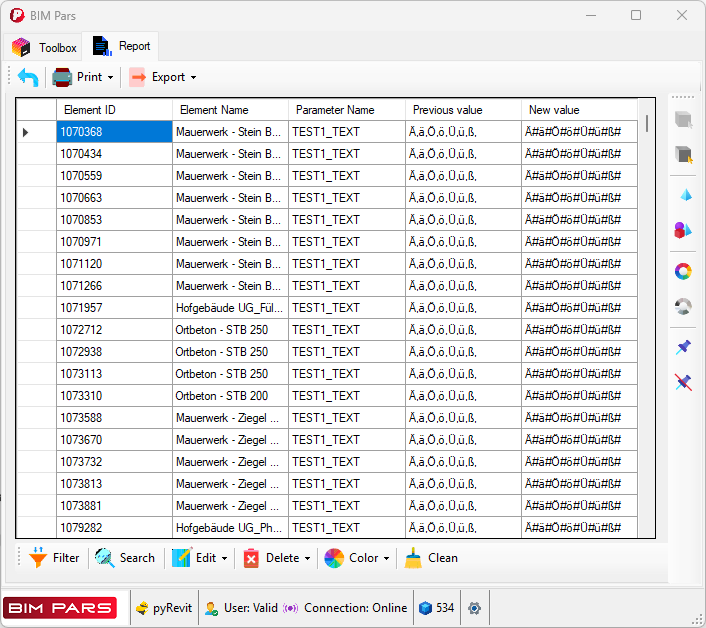Click the Filter button
This screenshot has width=706, height=628.
click(54, 558)
